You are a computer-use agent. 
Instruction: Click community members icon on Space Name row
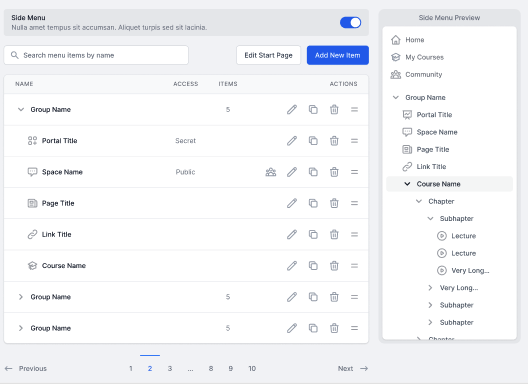tap(271, 172)
